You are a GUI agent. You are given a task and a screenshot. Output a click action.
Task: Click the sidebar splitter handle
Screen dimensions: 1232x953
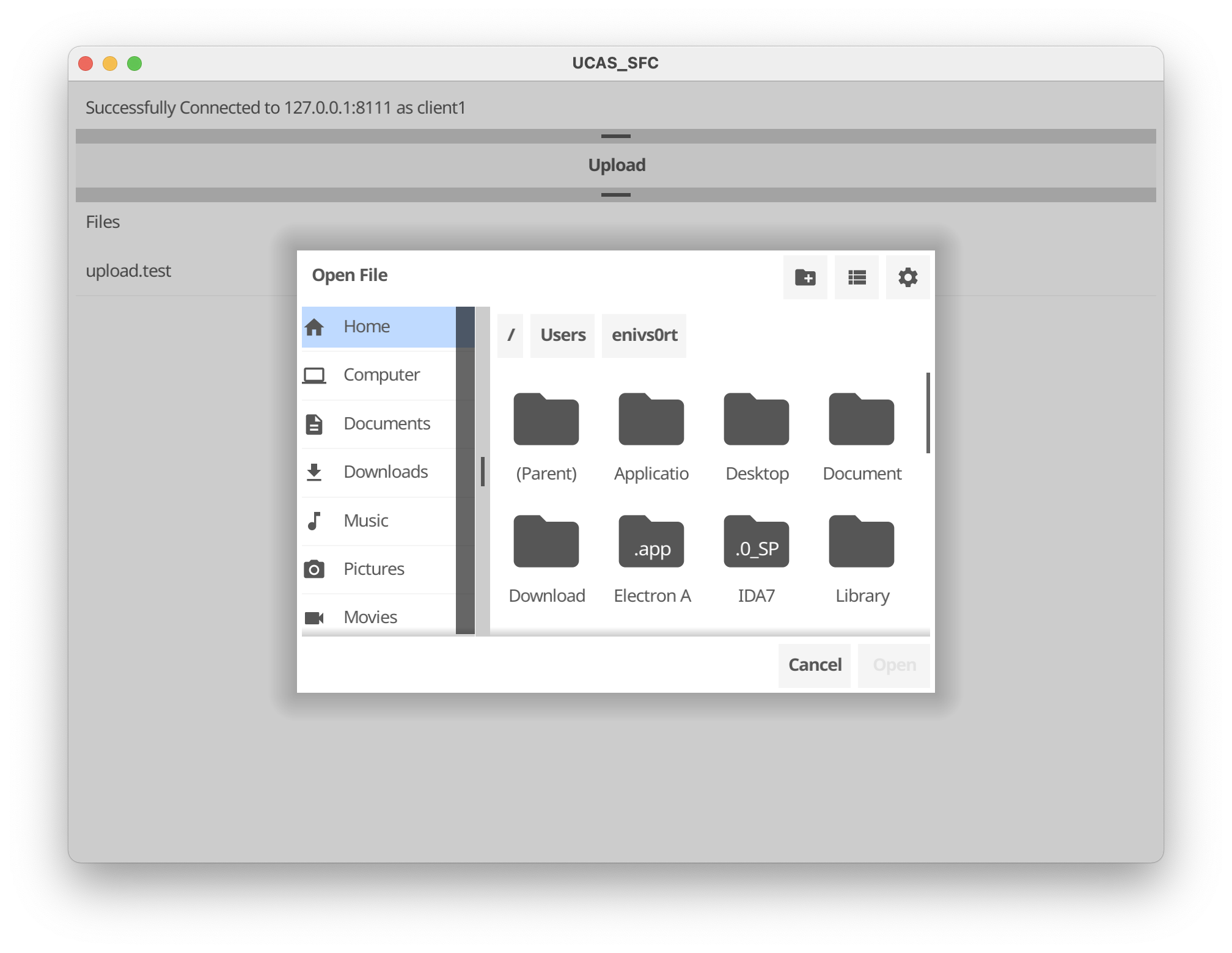(483, 471)
